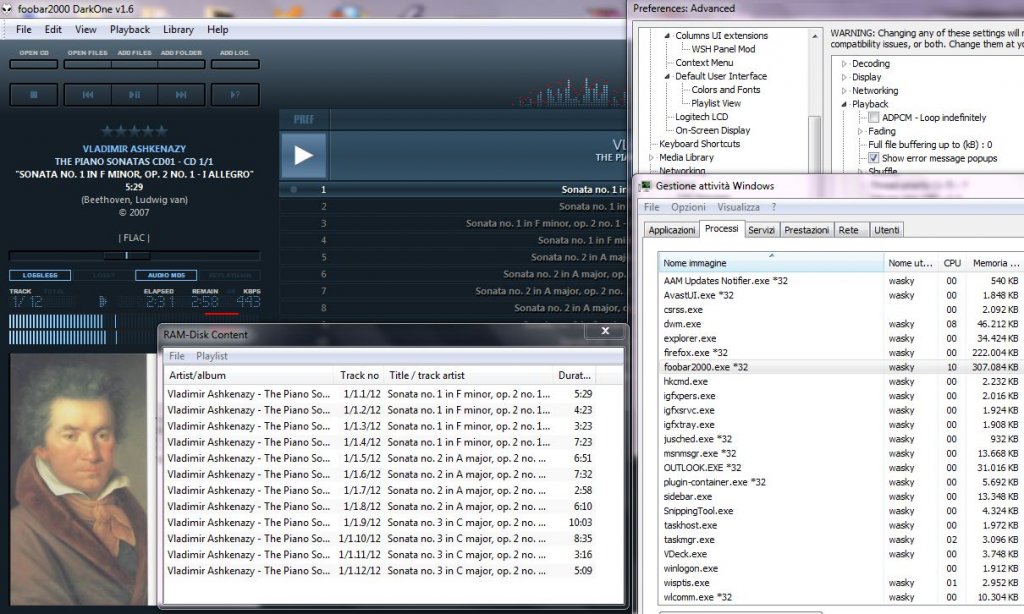Open the Playback menu in foobar2000
1024x614 pixels.
coord(130,29)
